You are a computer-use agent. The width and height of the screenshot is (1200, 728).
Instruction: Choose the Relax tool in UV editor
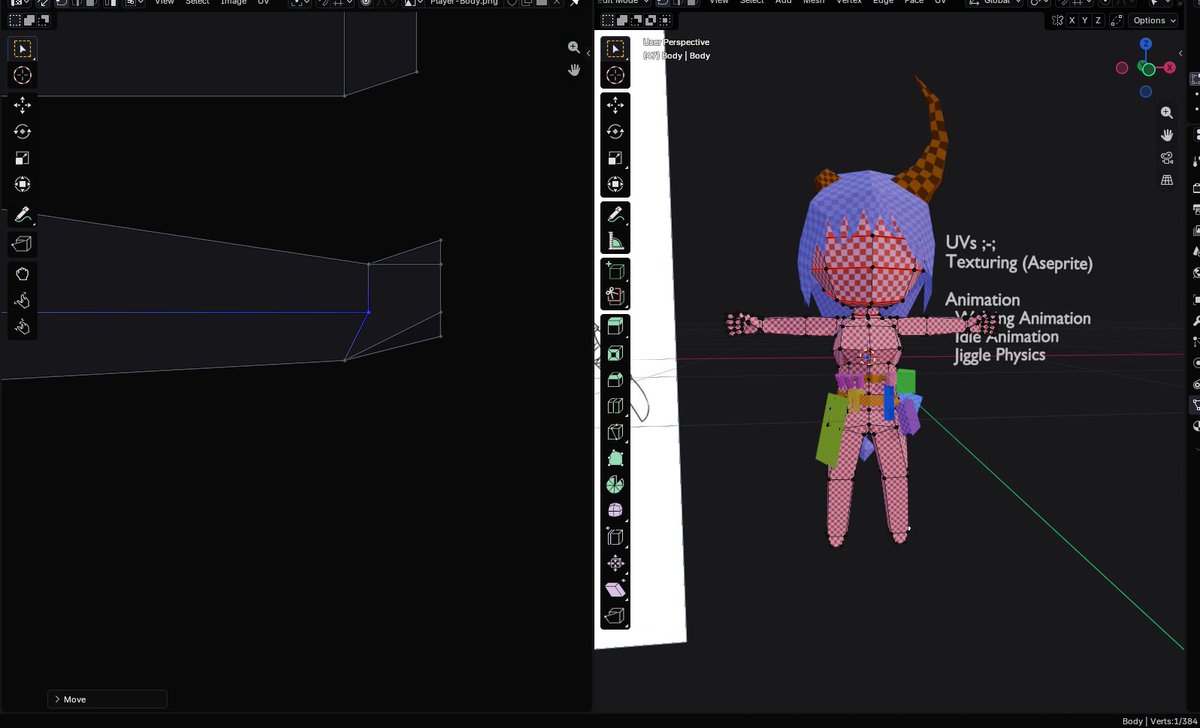pos(22,299)
